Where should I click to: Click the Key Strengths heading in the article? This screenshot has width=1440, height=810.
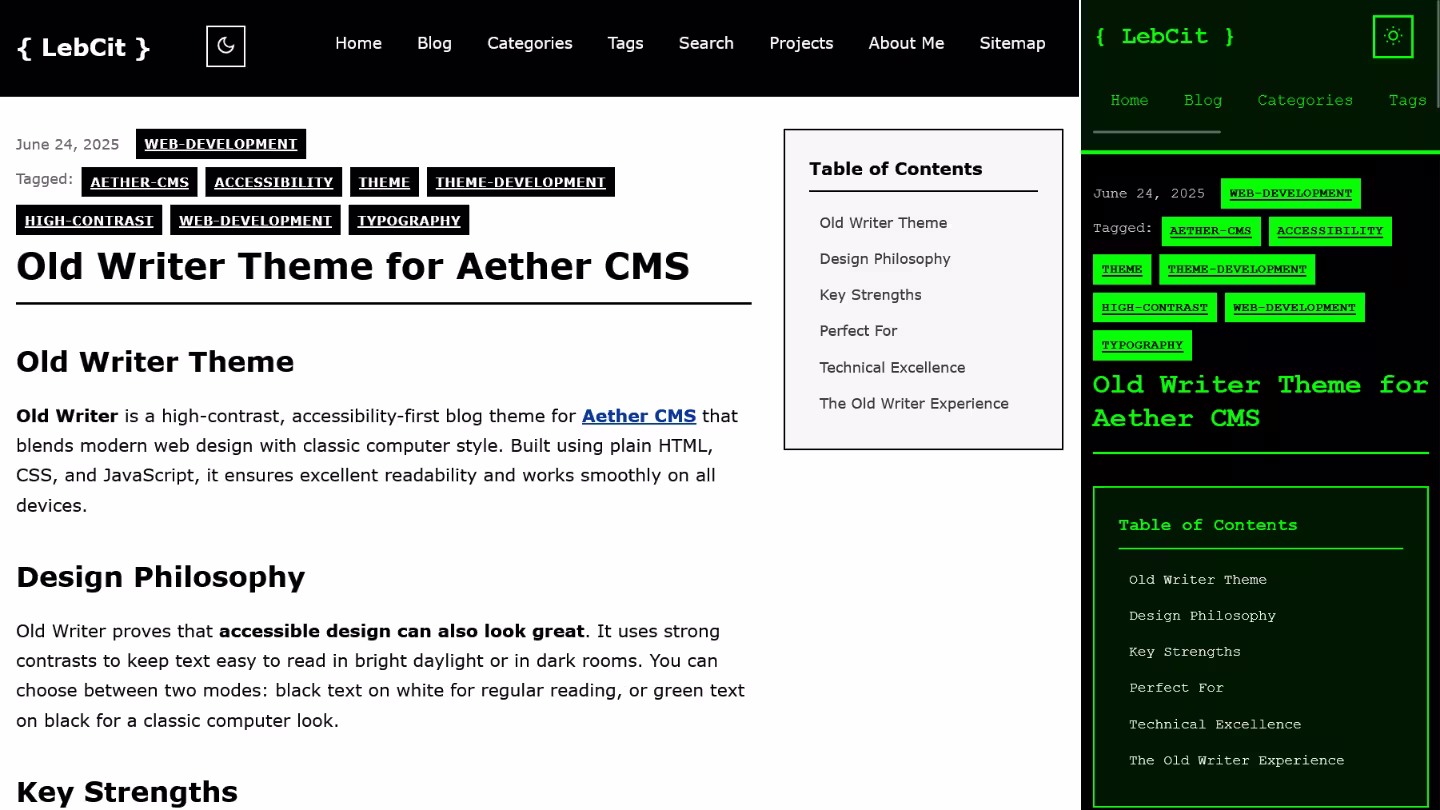coord(127,792)
